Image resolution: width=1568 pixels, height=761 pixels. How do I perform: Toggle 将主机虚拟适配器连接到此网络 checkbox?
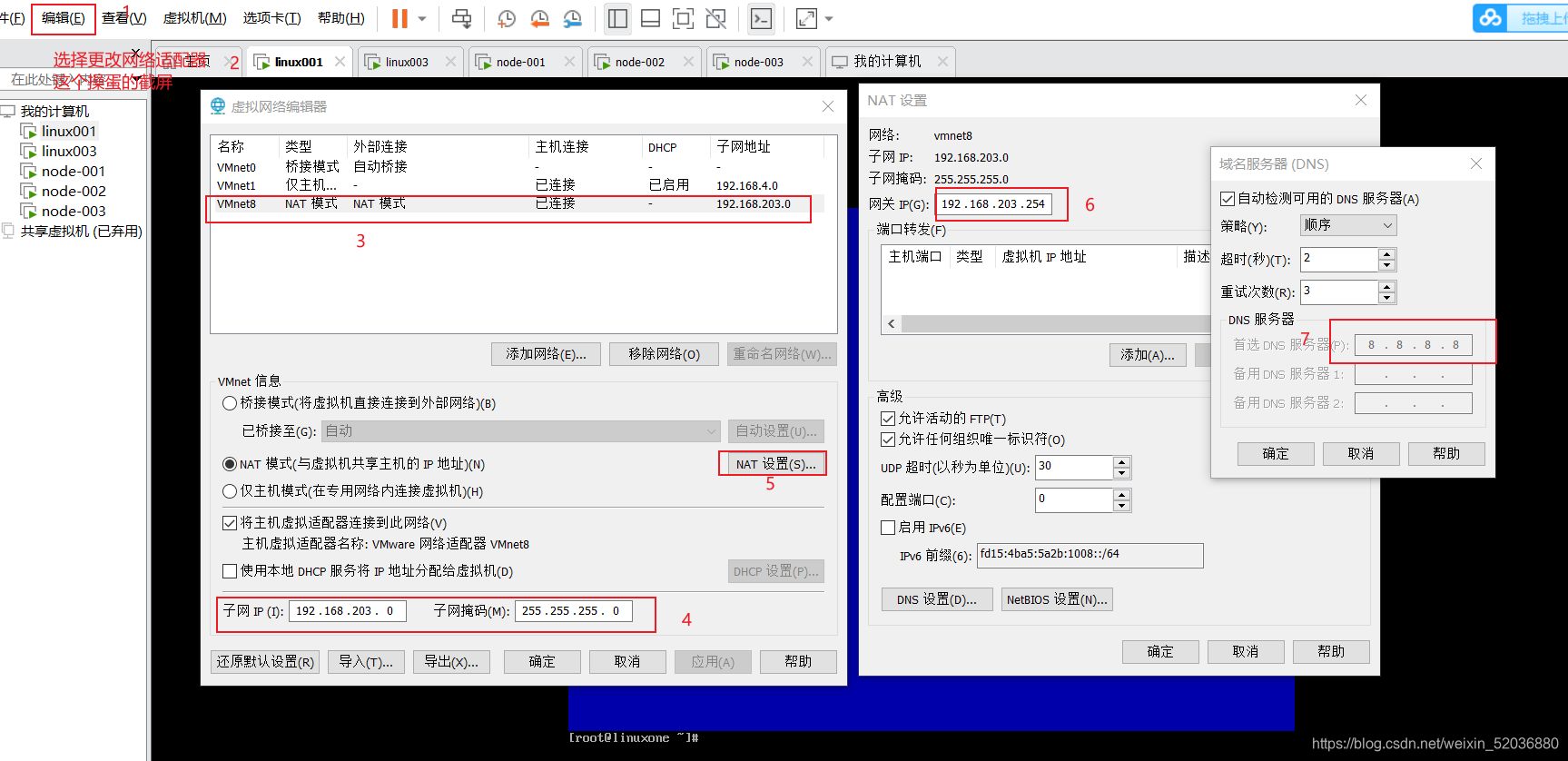(230, 523)
